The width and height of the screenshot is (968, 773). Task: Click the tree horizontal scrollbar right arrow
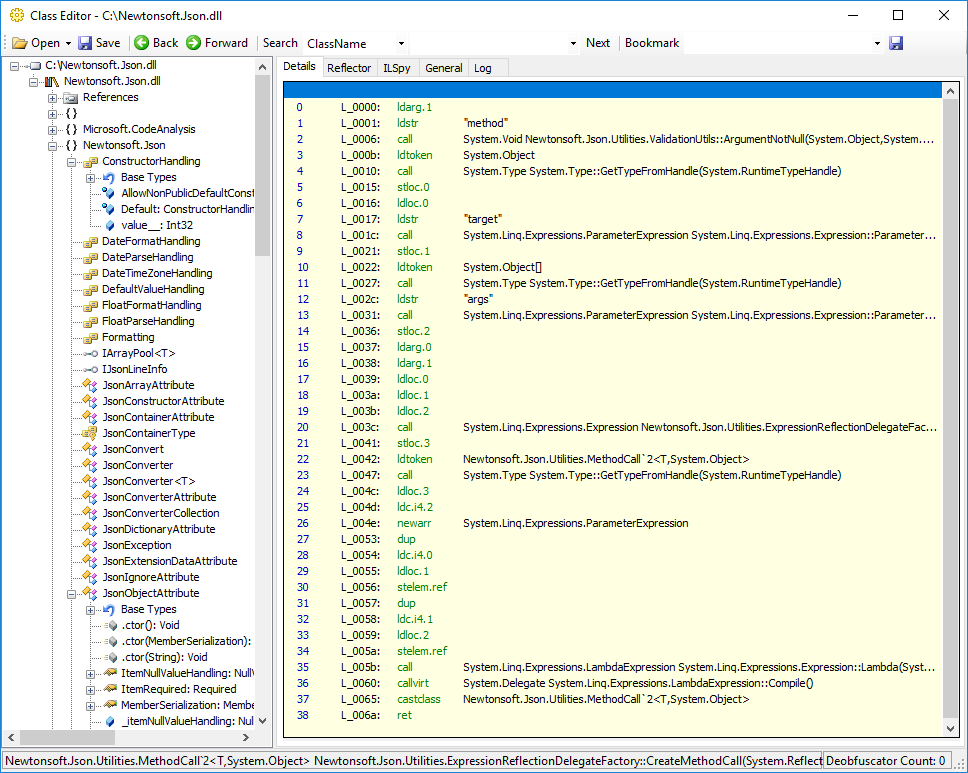(246, 737)
